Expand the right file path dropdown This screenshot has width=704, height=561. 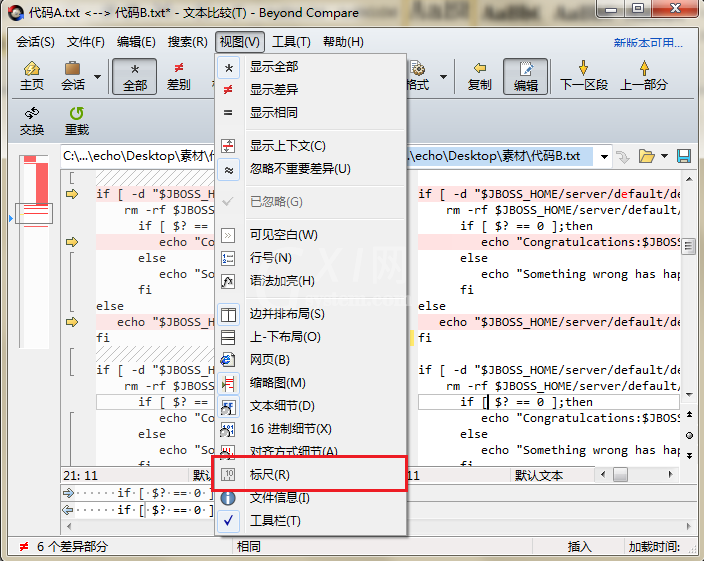point(604,157)
